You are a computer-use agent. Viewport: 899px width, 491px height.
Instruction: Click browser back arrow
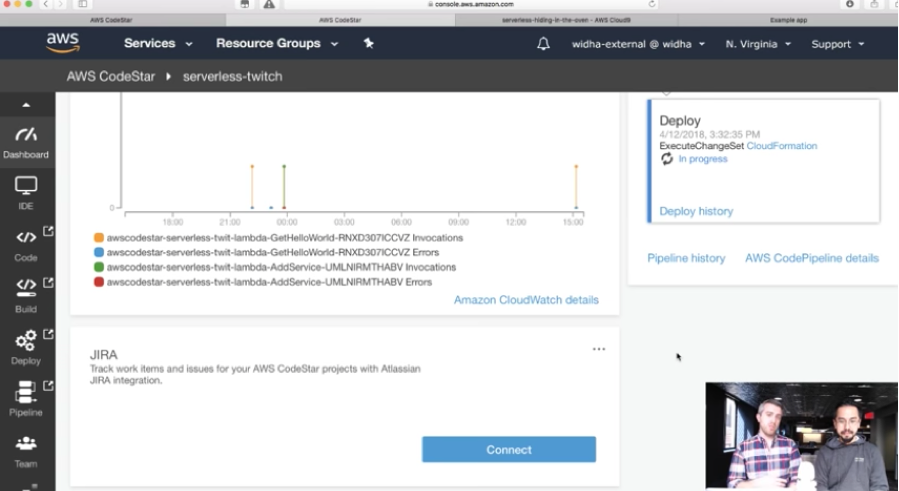45,4
